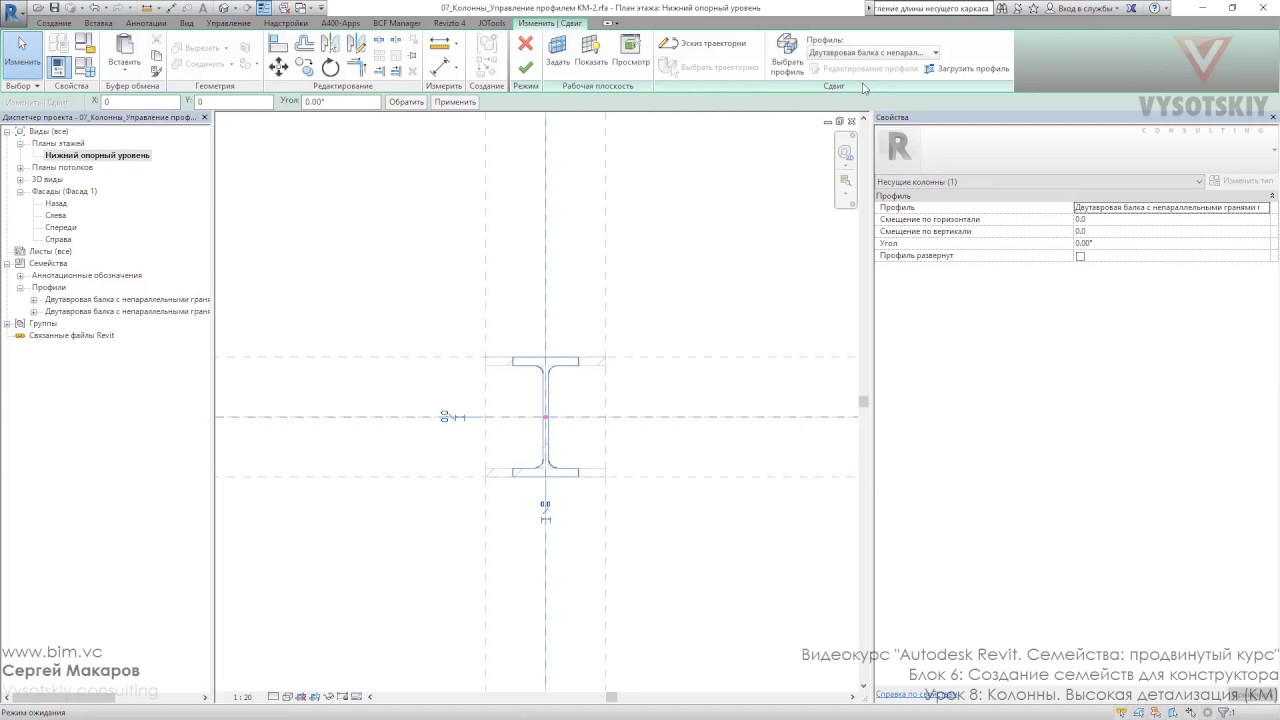
Task: Click the Угол angle input field
Action: coord(341,102)
